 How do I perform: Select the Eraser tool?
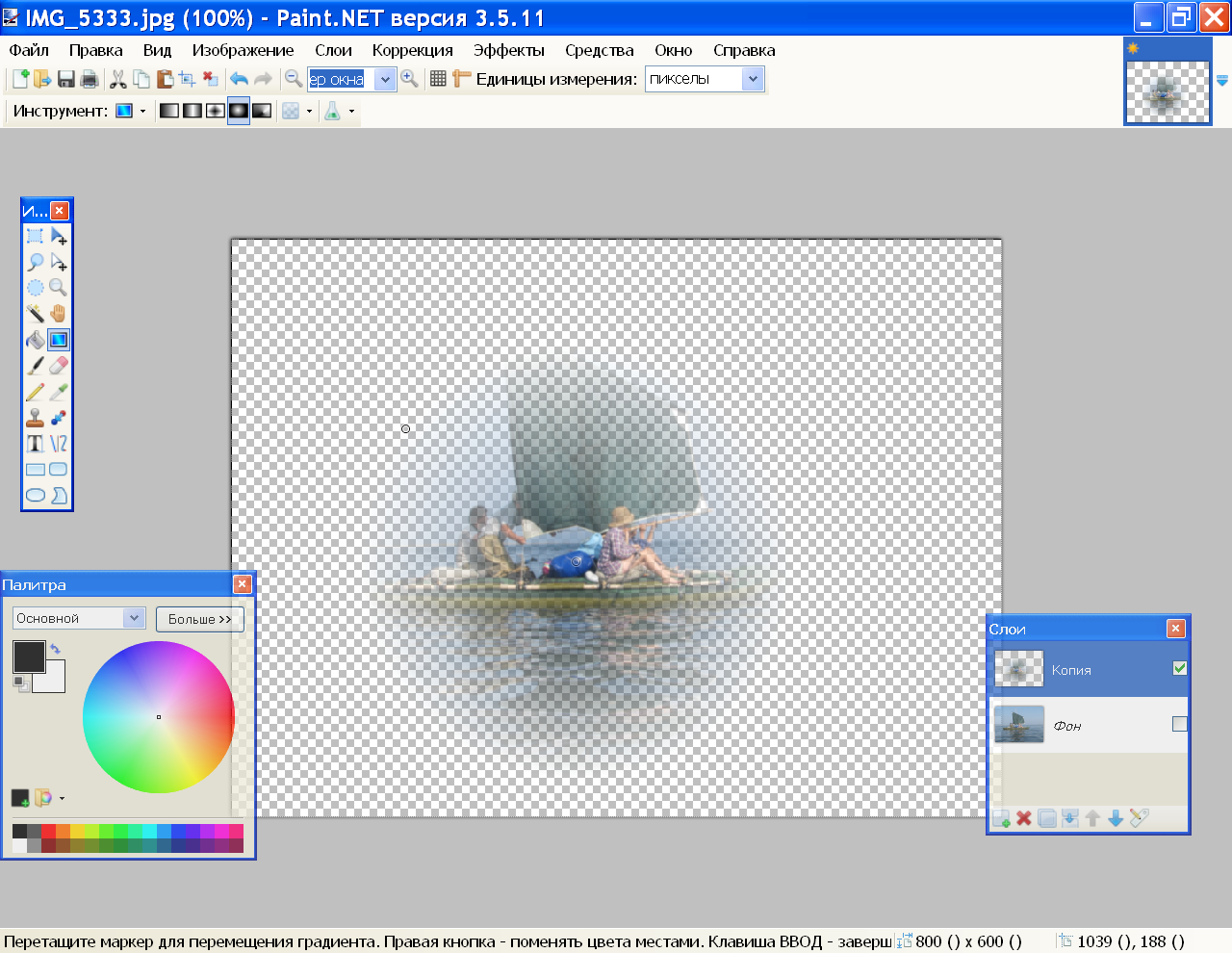pos(59,366)
